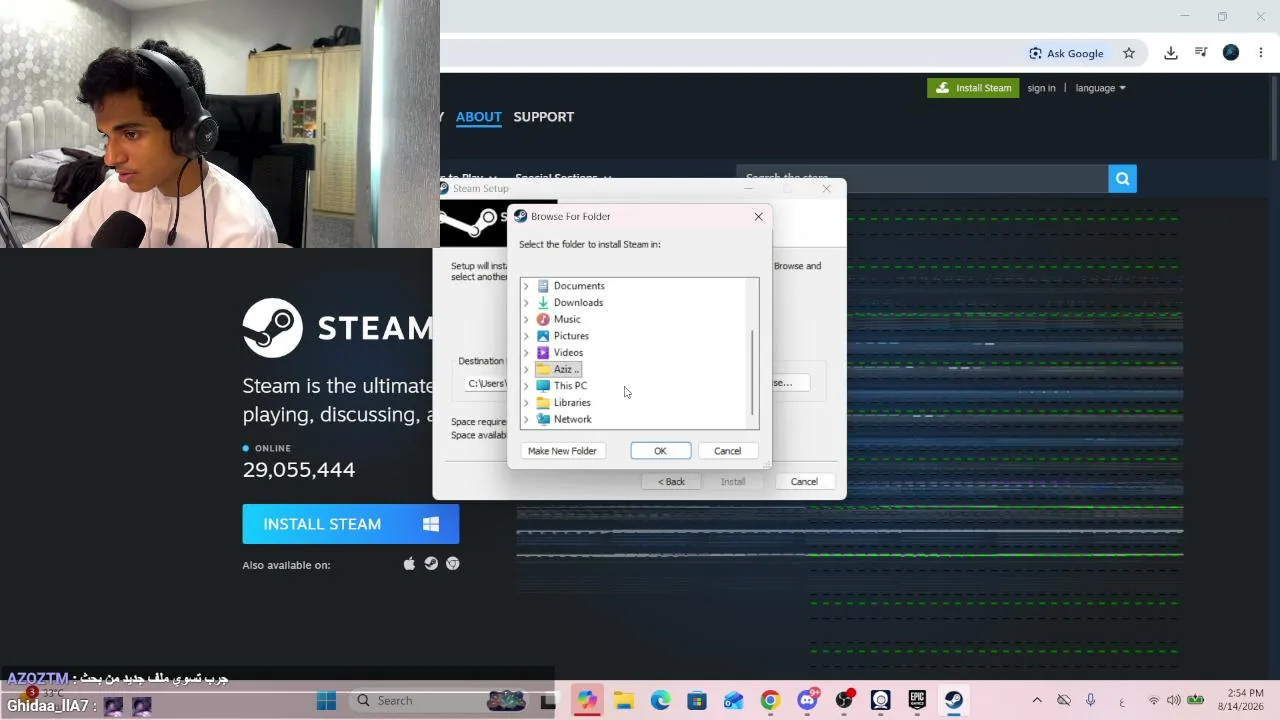Select the Downloads folder icon

tap(543, 303)
